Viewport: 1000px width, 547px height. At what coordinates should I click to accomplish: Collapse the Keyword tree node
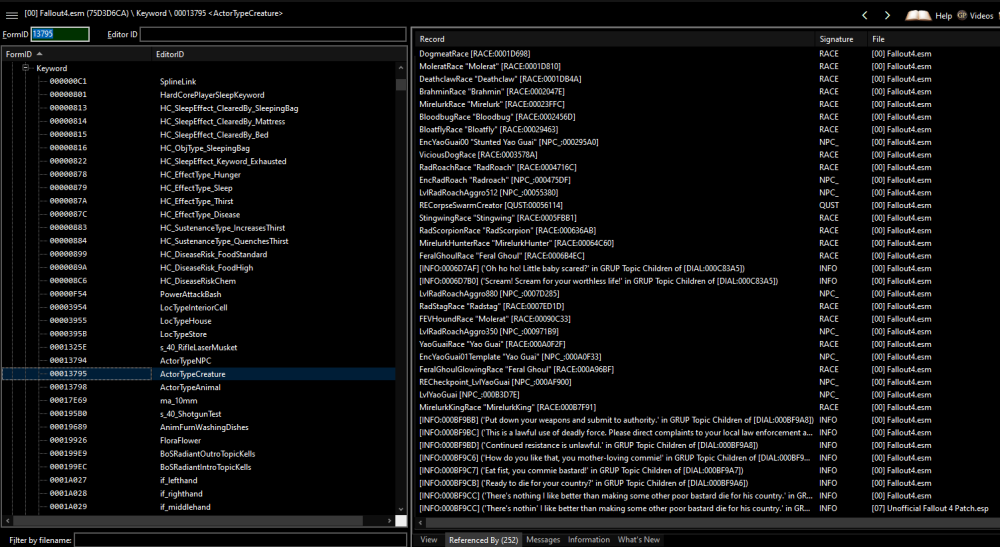(26, 68)
